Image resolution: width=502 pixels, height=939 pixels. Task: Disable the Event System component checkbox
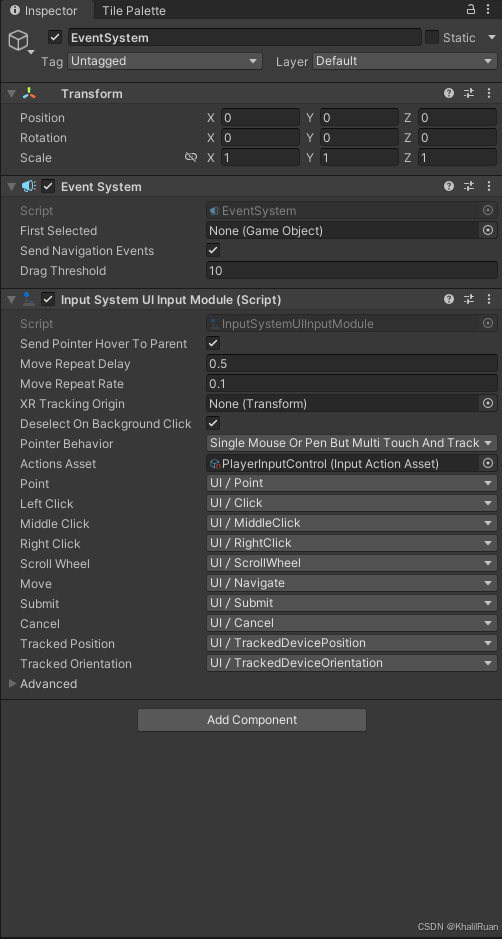pyautogui.click(x=48, y=186)
